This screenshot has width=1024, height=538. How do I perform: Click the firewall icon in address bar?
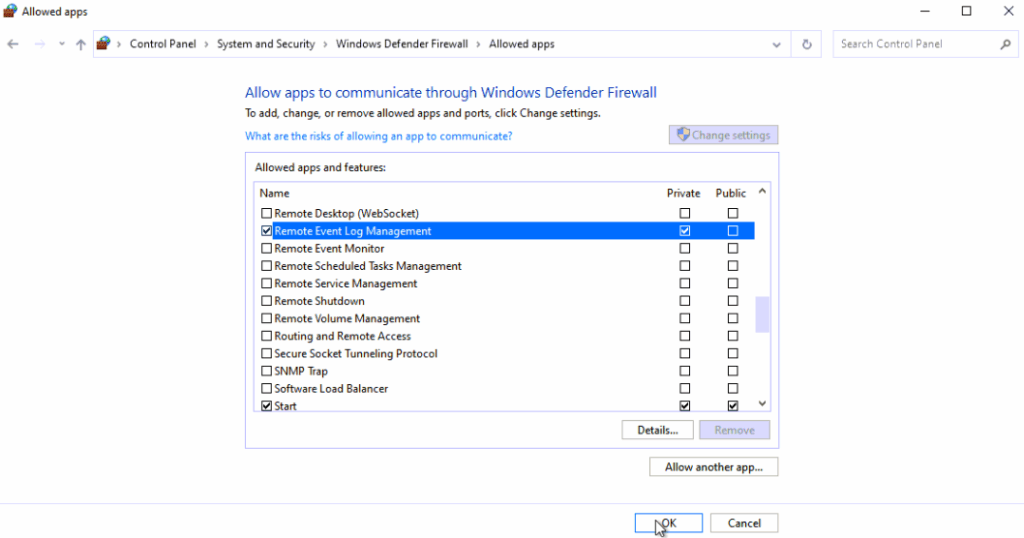[x=103, y=44]
